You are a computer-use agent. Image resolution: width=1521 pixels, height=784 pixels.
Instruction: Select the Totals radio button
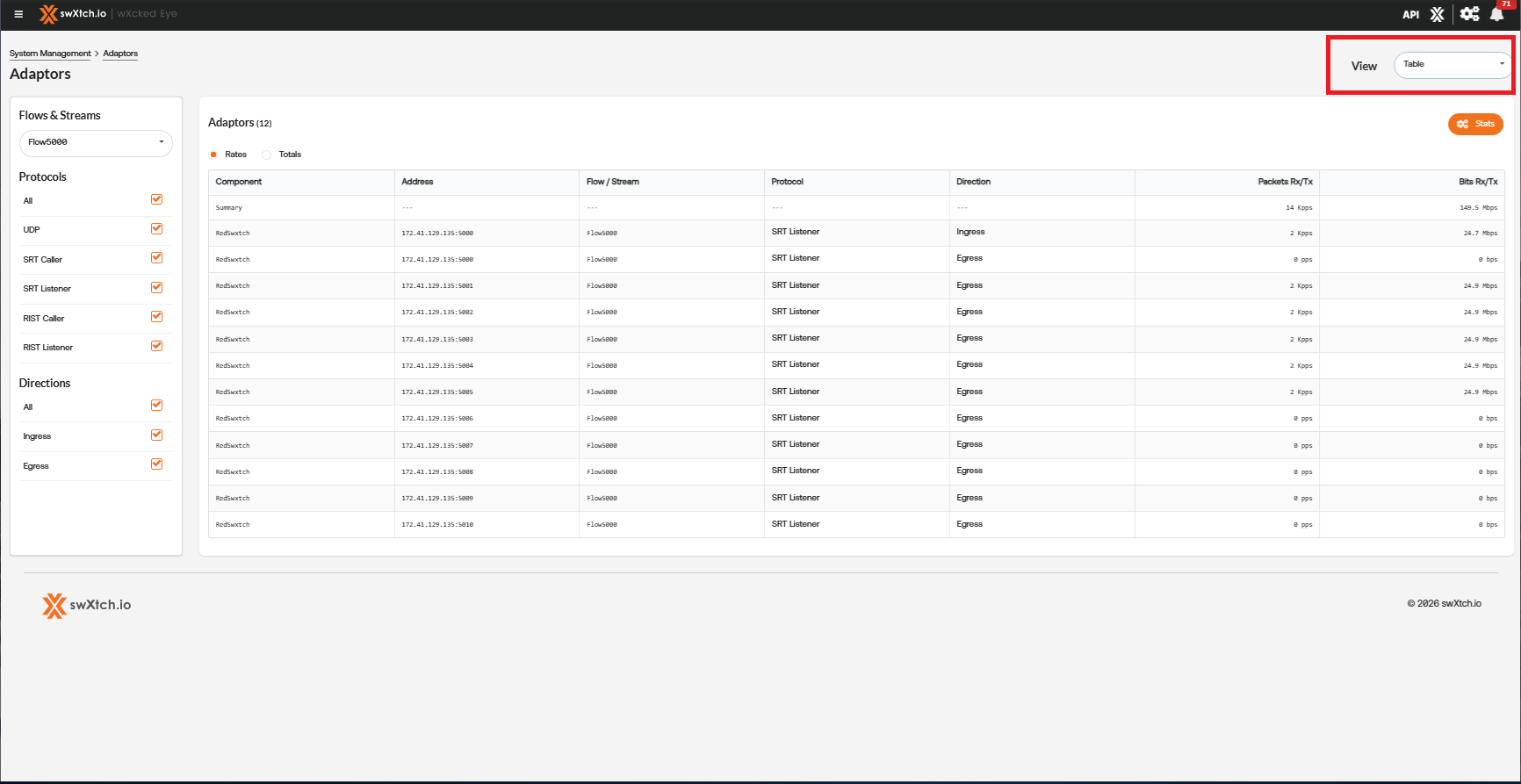[267, 155]
